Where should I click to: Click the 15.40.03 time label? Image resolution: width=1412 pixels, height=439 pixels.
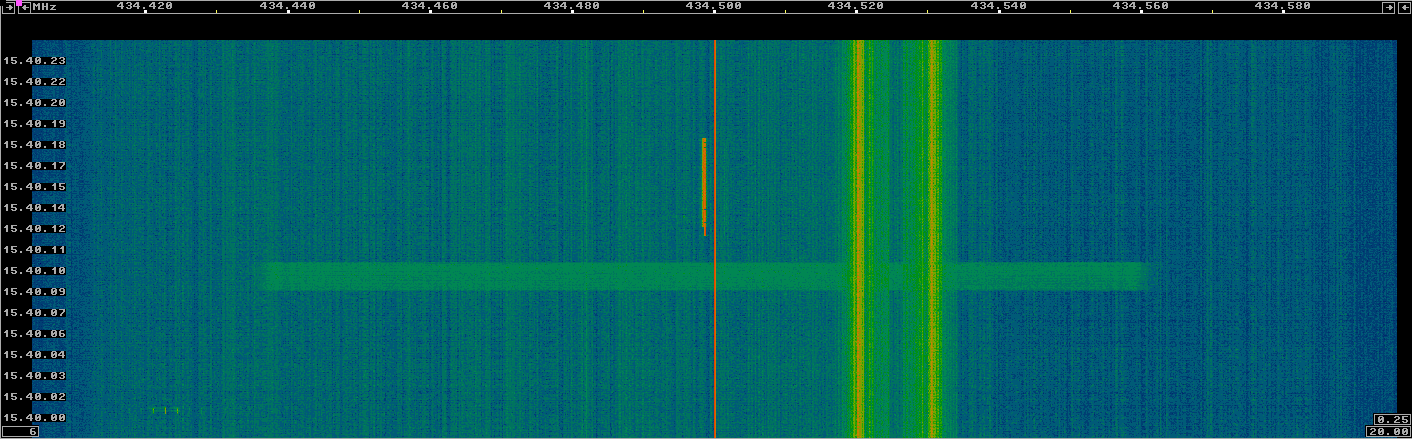(34, 375)
